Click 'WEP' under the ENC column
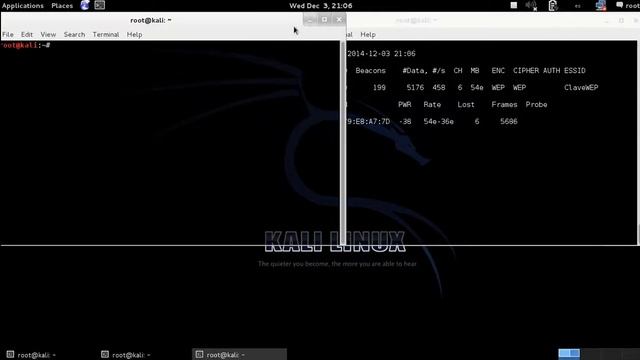640x360 pixels. pos(498,87)
